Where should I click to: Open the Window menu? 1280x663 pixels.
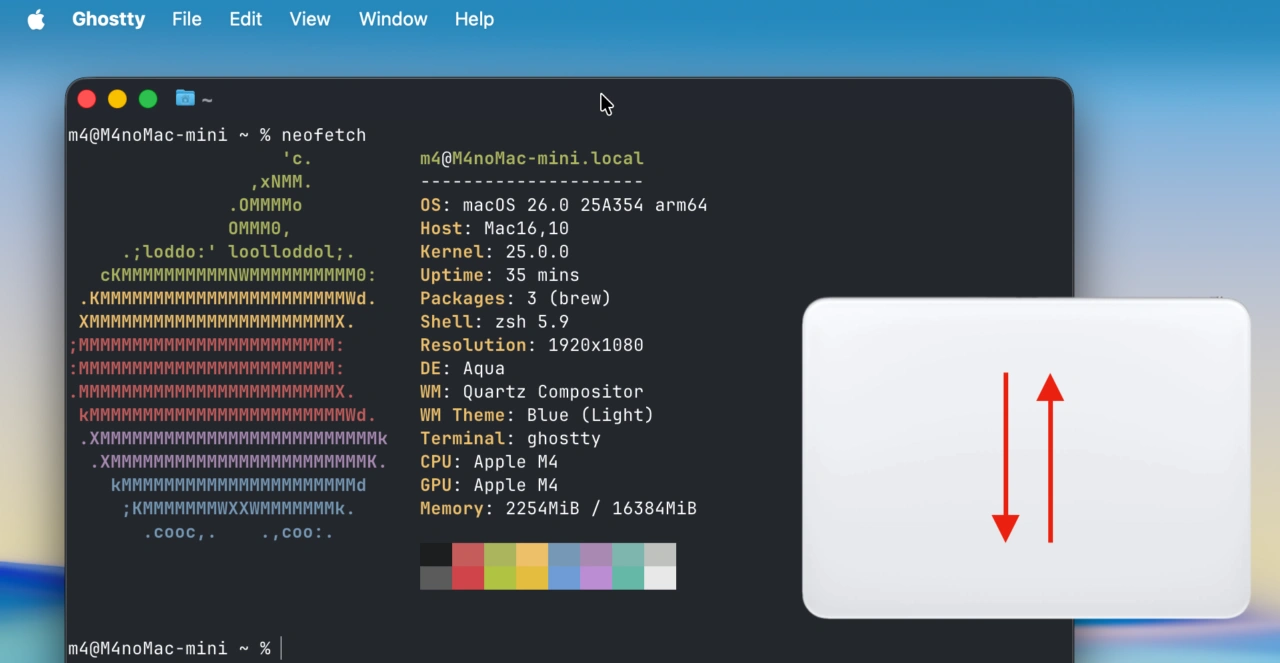(392, 18)
